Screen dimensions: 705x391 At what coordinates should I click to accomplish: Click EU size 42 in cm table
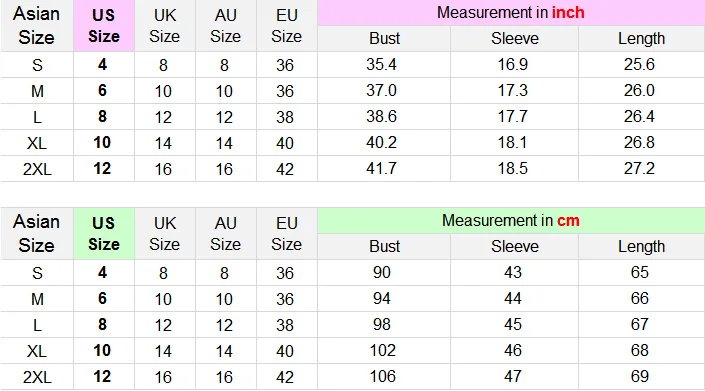pos(285,377)
